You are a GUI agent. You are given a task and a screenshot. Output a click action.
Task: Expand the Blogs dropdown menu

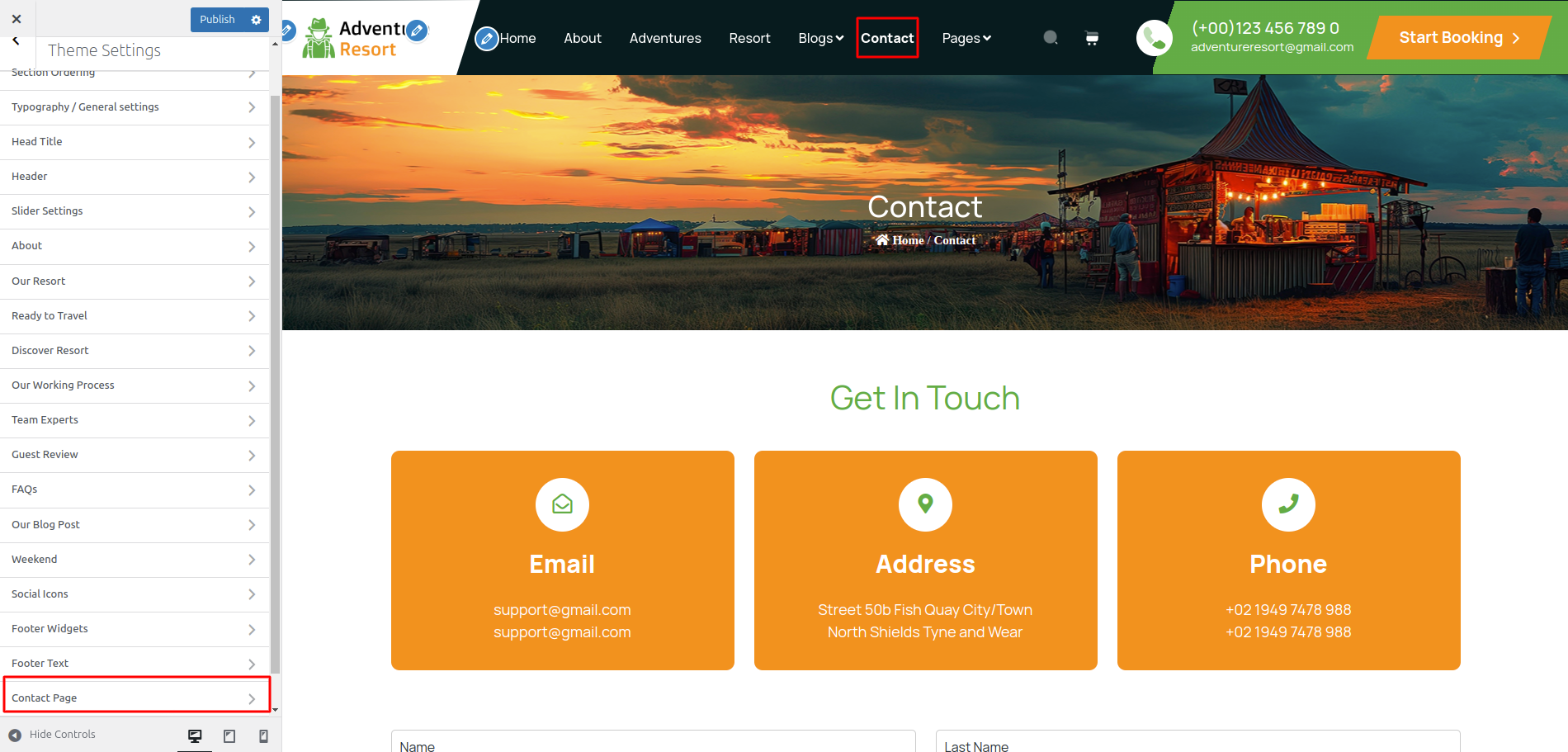point(819,37)
